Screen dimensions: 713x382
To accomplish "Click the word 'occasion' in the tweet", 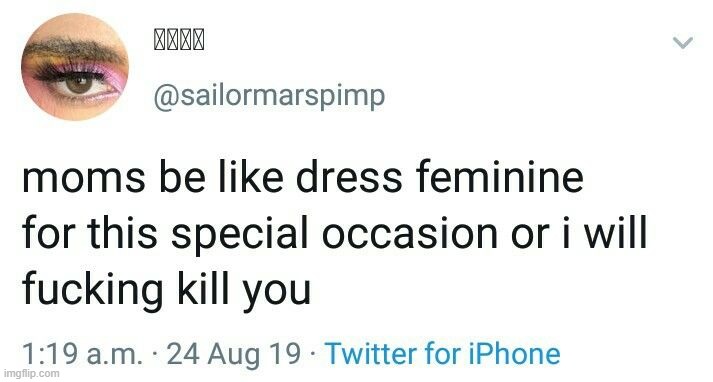I will click(x=410, y=235).
